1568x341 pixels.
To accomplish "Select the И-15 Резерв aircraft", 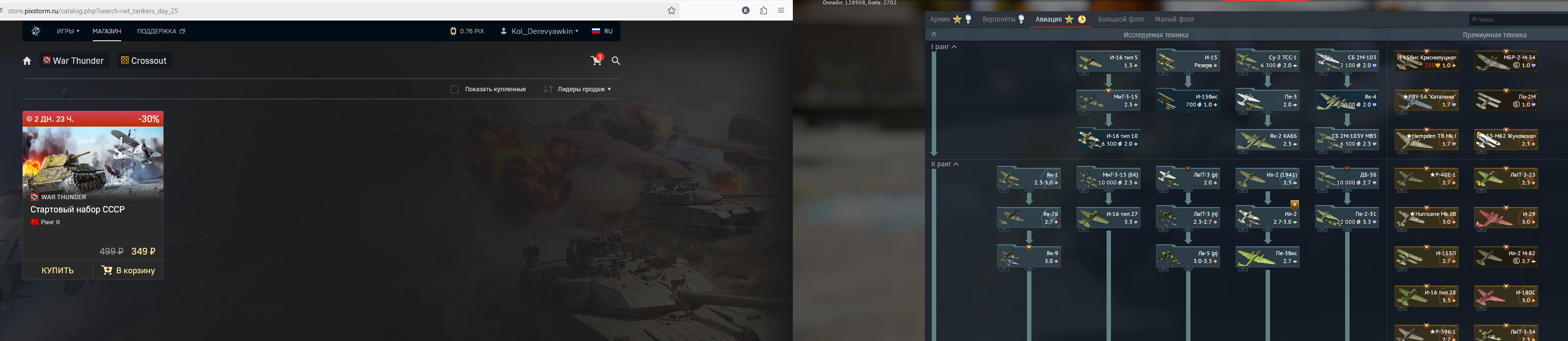I will (1188, 61).
